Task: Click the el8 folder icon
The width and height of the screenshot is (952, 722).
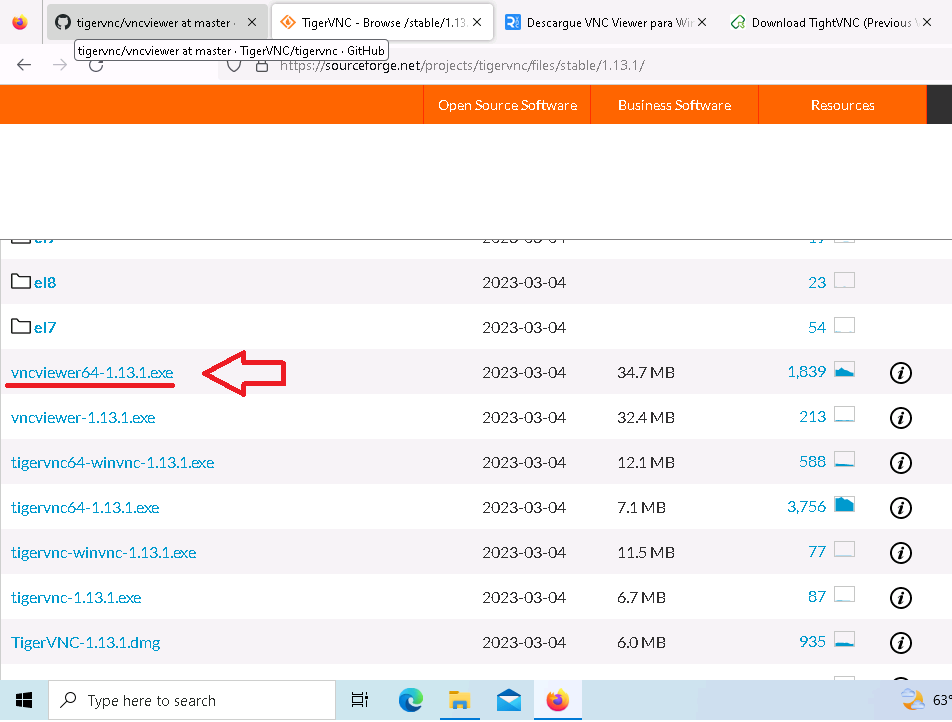Action: pyautogui.click(x=21, y=281)
